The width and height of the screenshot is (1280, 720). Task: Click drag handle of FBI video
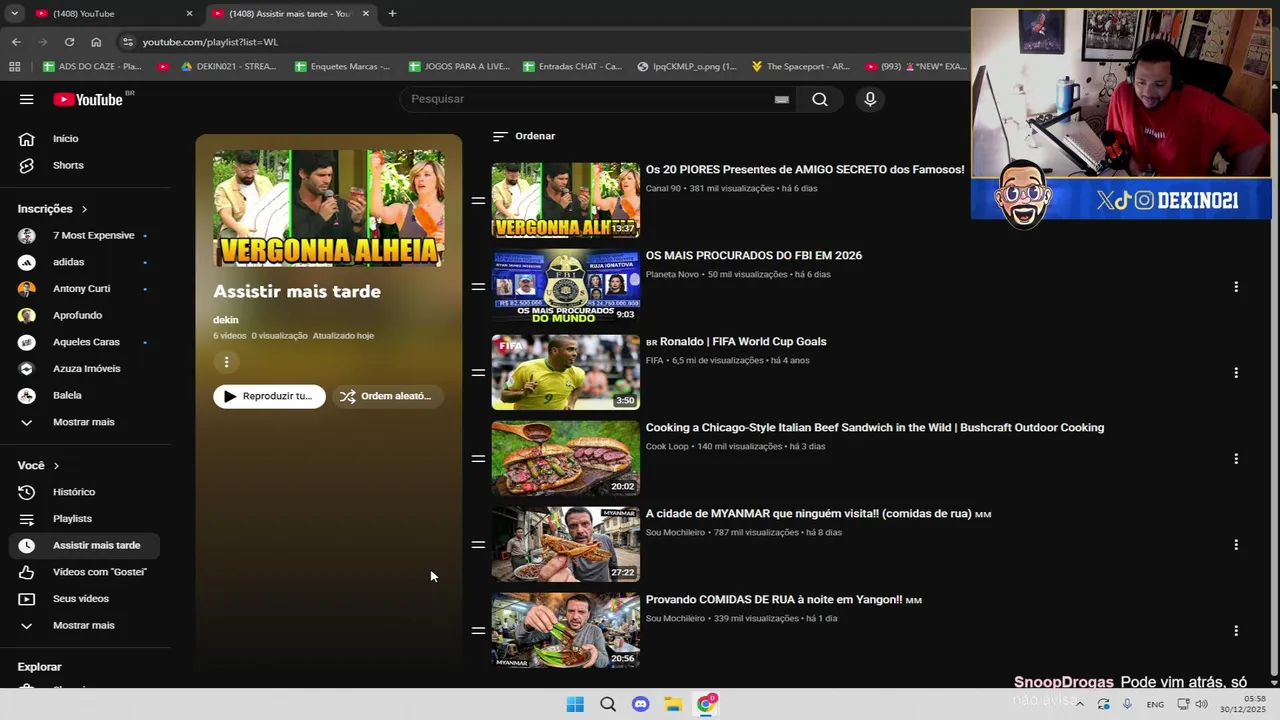478,286
